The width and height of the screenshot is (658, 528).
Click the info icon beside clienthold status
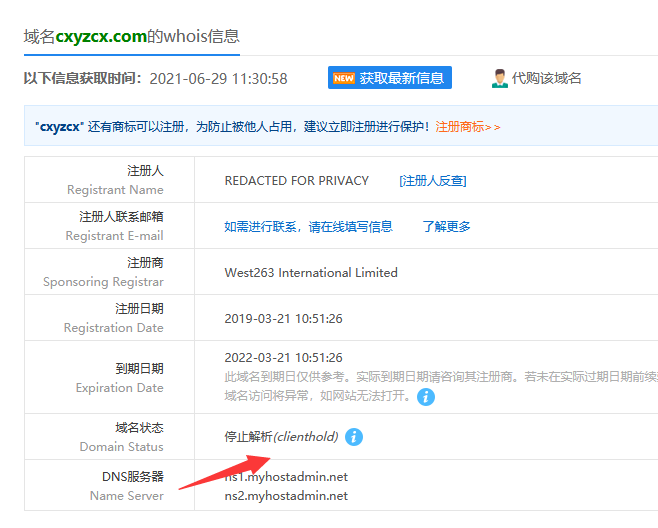coord(354,437)
